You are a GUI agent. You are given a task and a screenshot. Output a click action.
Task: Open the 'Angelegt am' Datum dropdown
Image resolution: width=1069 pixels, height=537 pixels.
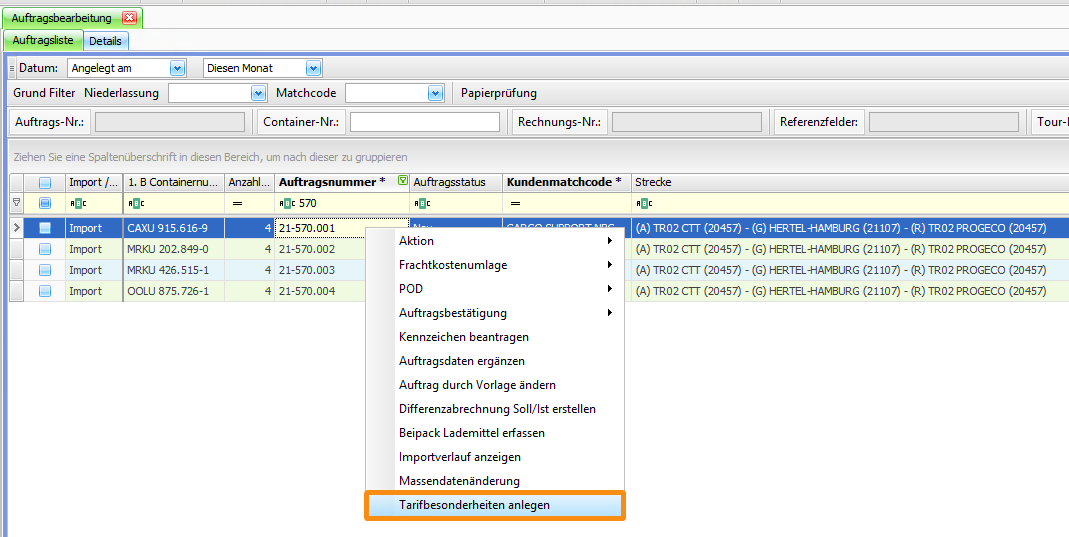click(x=178, y=68)
